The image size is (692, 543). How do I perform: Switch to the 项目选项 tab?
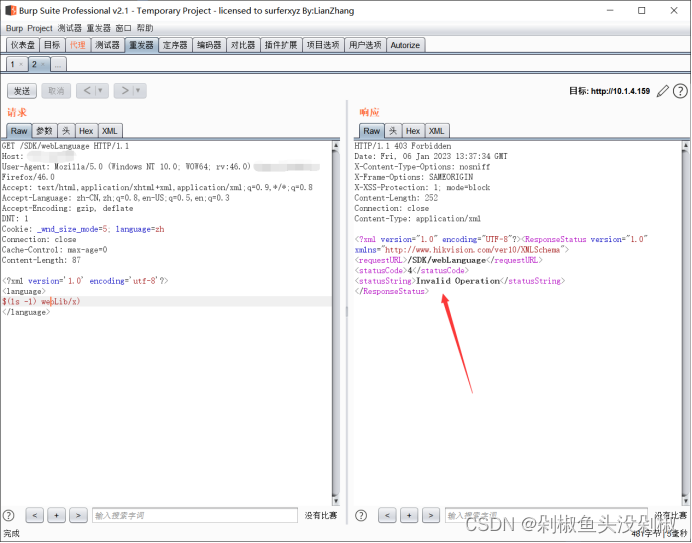(x=323, y=45)
